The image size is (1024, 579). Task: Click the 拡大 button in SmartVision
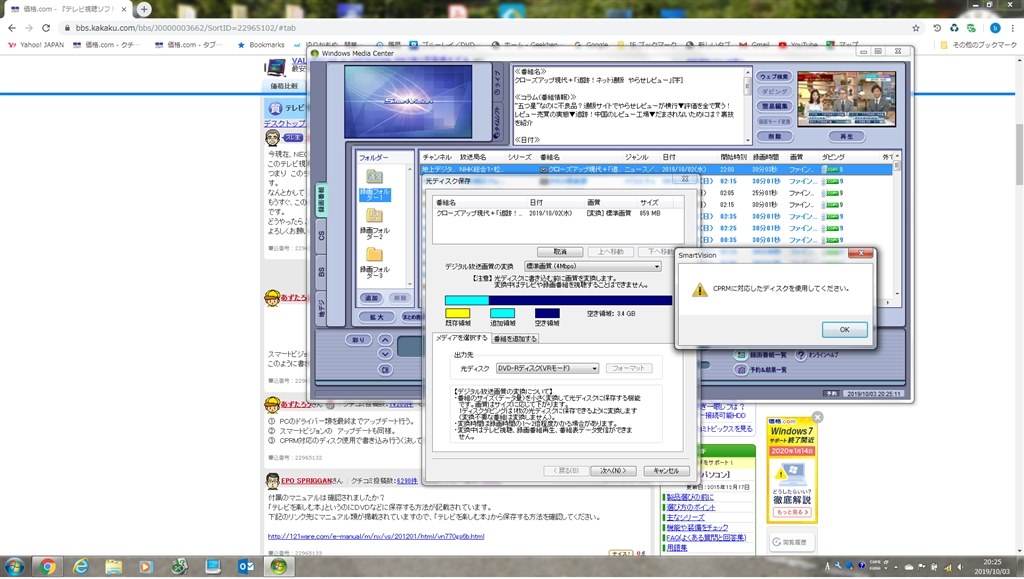[x=377, y=317]
